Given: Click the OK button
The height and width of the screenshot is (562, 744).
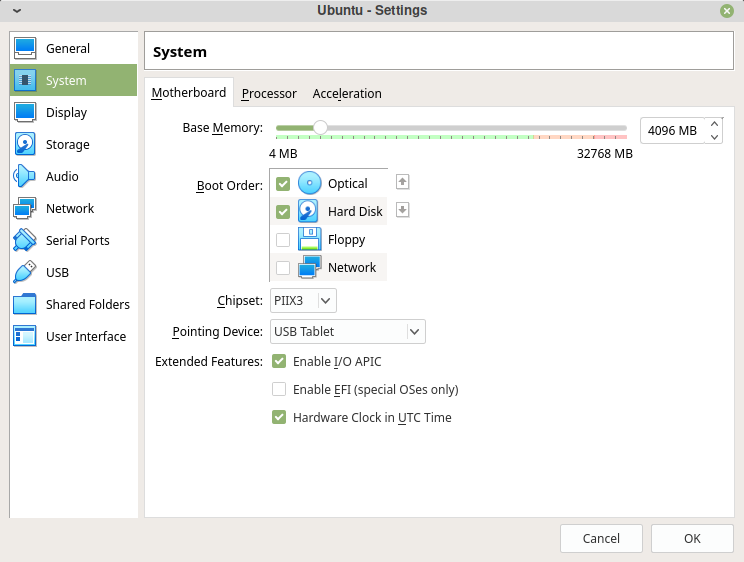Looking at the screenshot, I should click(692, 538).
